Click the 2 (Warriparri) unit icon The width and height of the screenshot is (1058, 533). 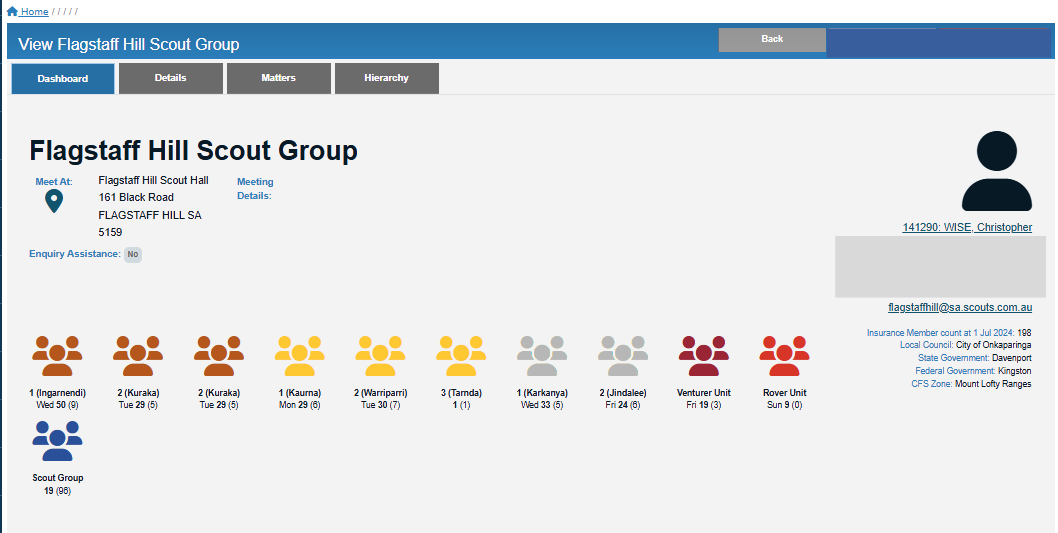tap(380, 355)
